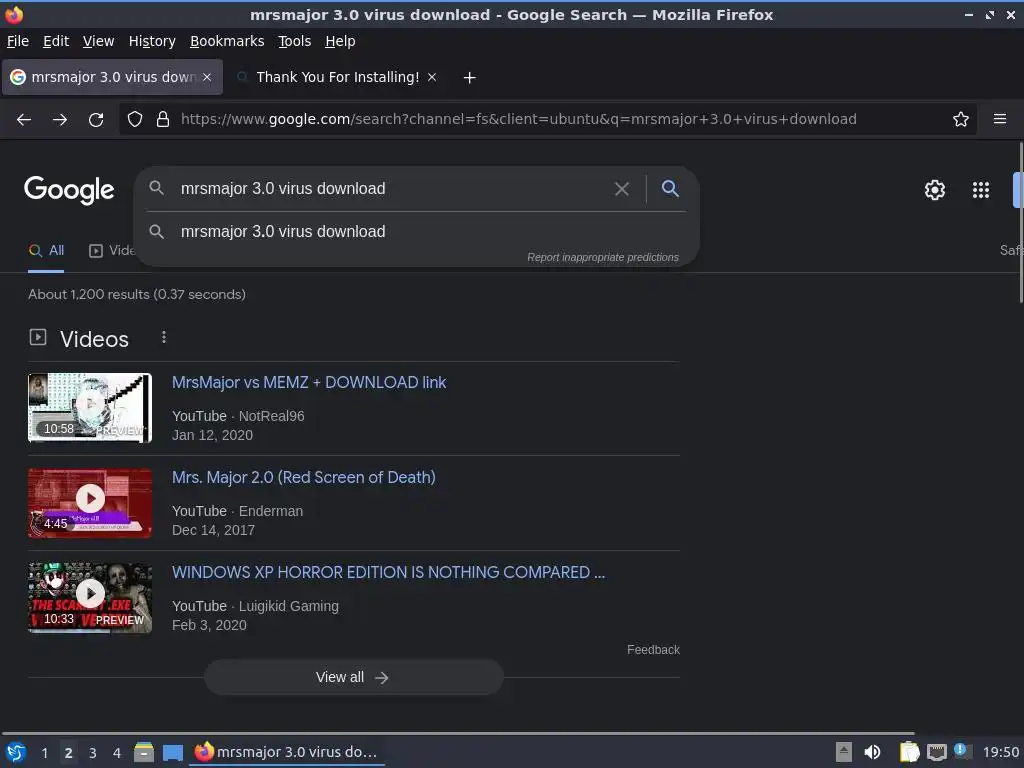This screenshot has height=768, width=1024.
Task: Click the vertical page scrollbar
Action: (1021, 222)
